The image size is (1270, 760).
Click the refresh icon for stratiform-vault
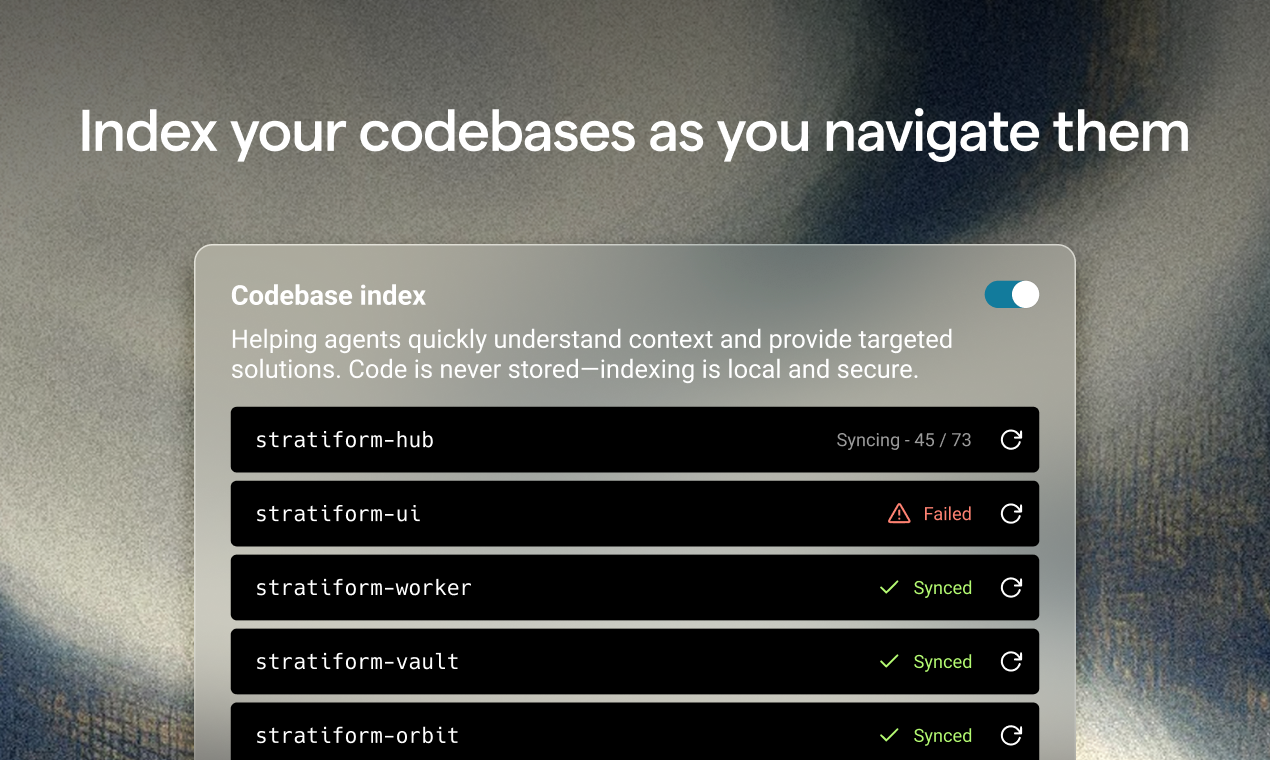pyautogui.click(x=1011, y=662)
